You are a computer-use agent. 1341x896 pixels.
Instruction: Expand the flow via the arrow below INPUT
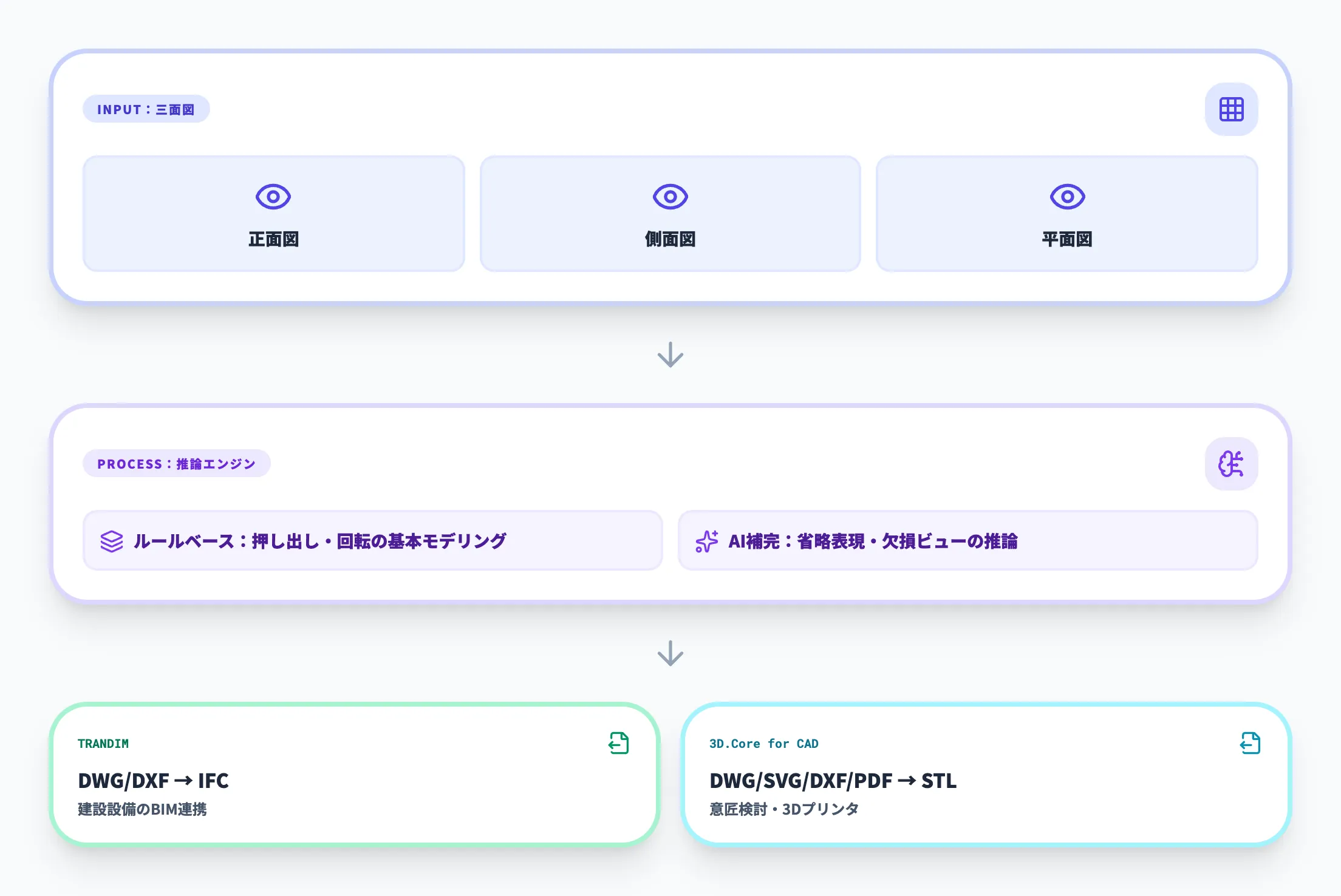point(670,355)
